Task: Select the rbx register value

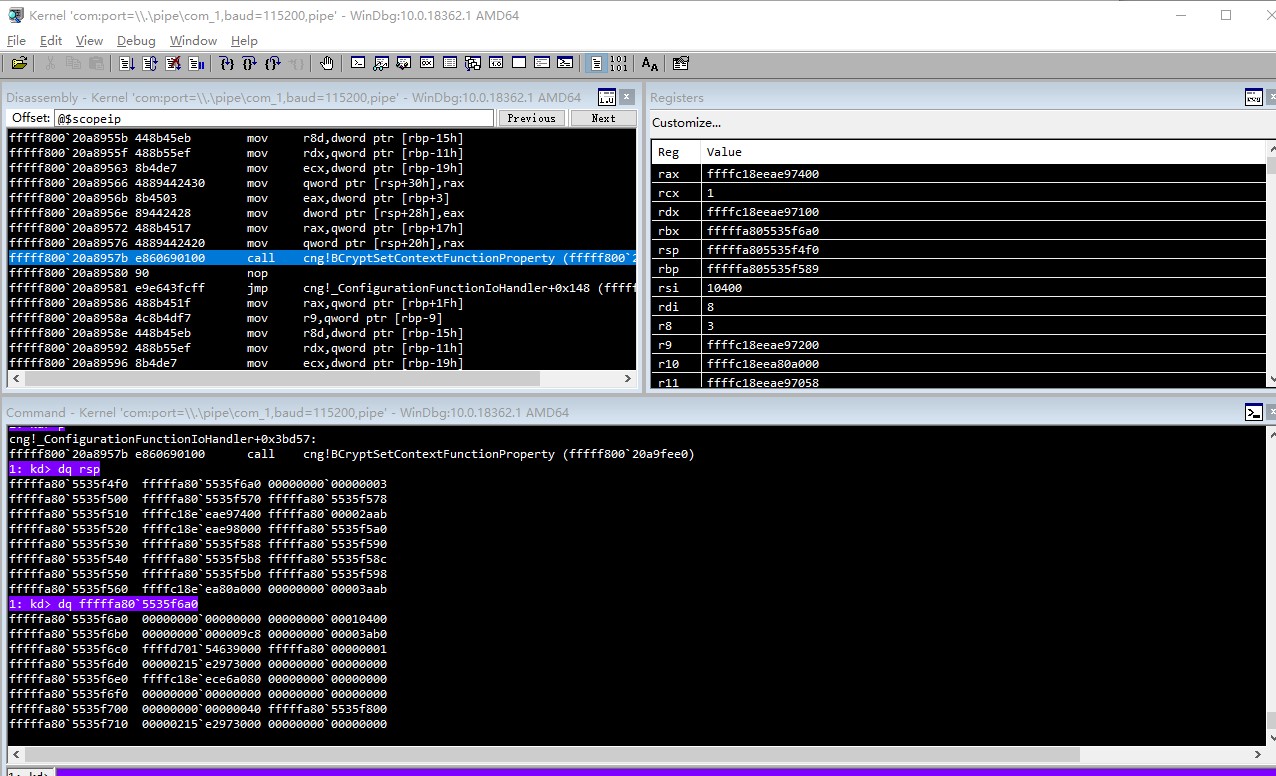Action: [763, 231]
